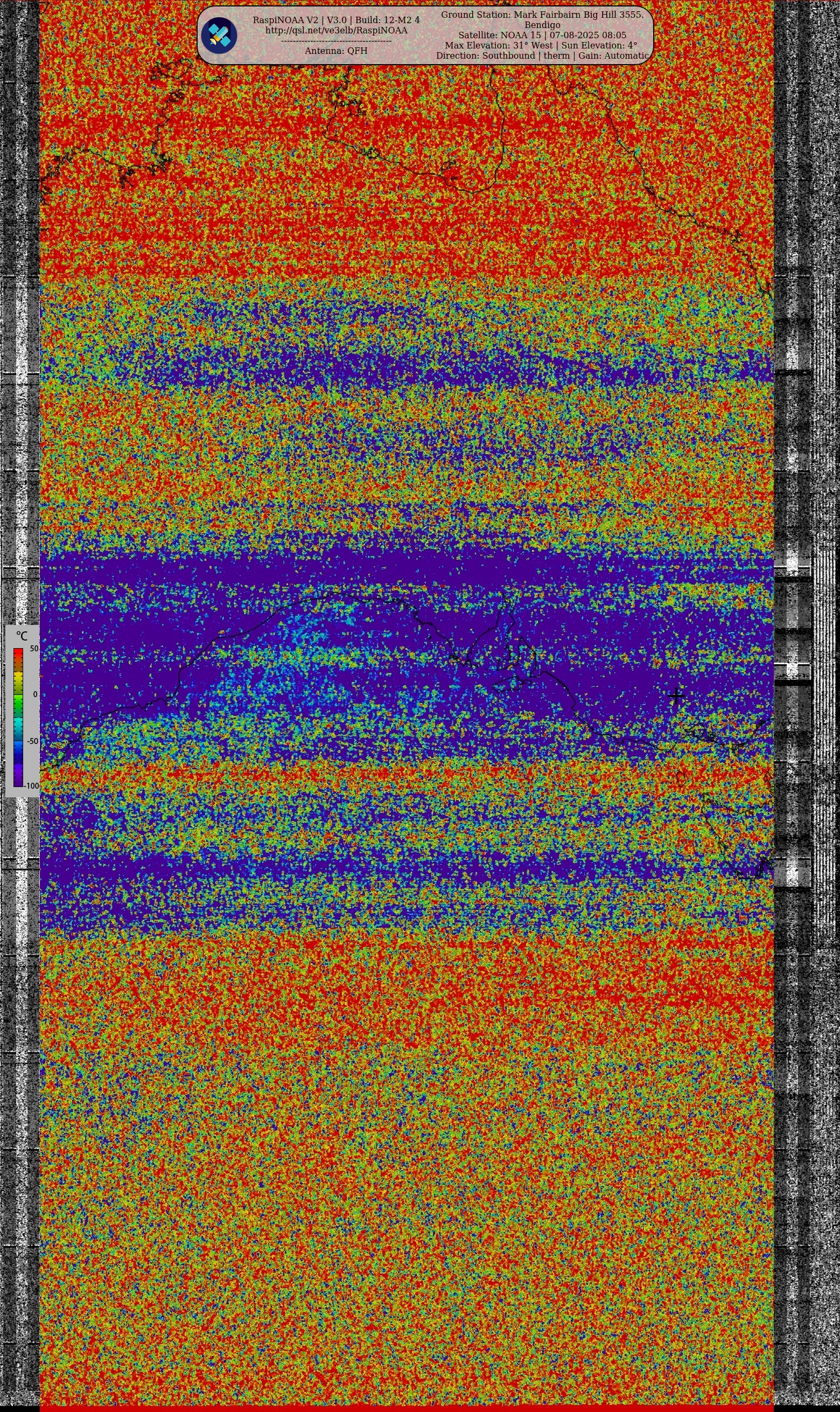Select the 50 value on temperature scale
The height and width of the screenshot is (1412, 840).
tap(34, 649)
